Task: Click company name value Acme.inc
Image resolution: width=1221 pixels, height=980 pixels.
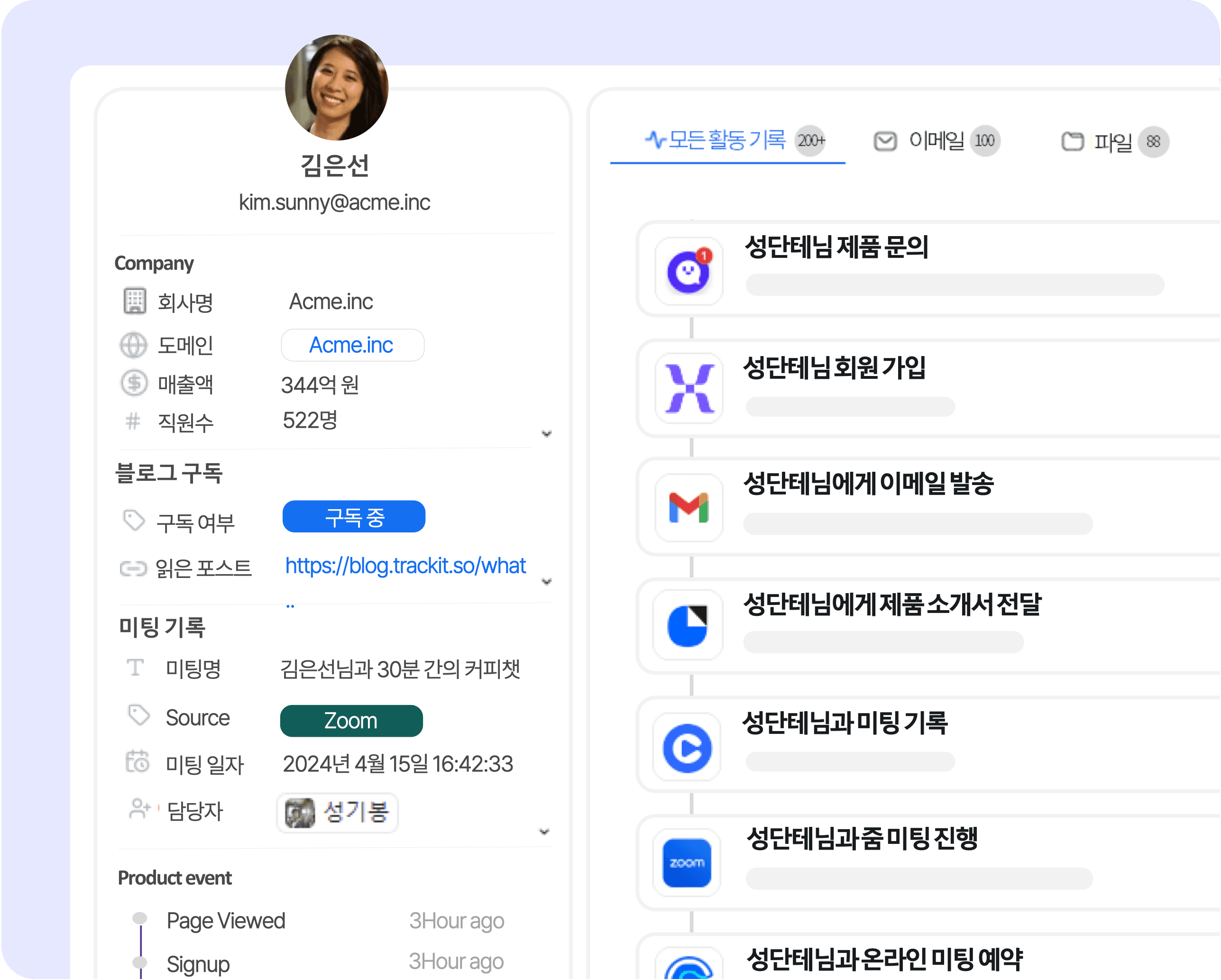Action: 331,302
